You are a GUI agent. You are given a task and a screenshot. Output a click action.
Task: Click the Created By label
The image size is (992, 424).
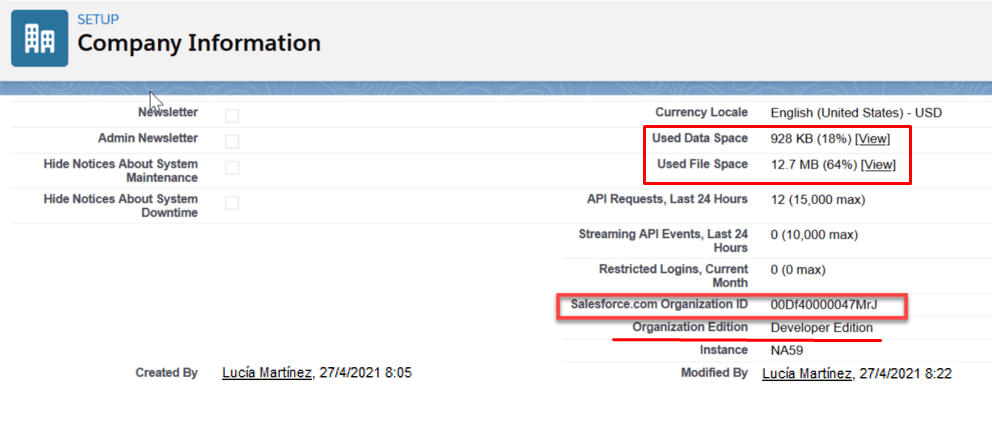[x=166, y=373]
